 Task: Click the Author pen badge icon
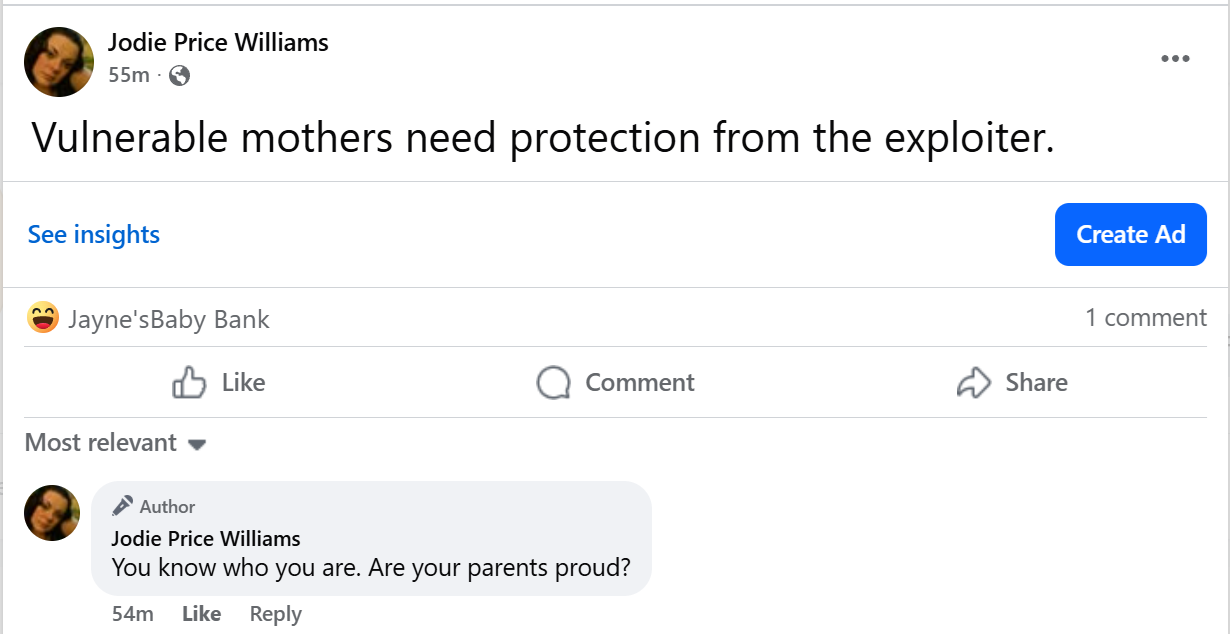[123, 506]
